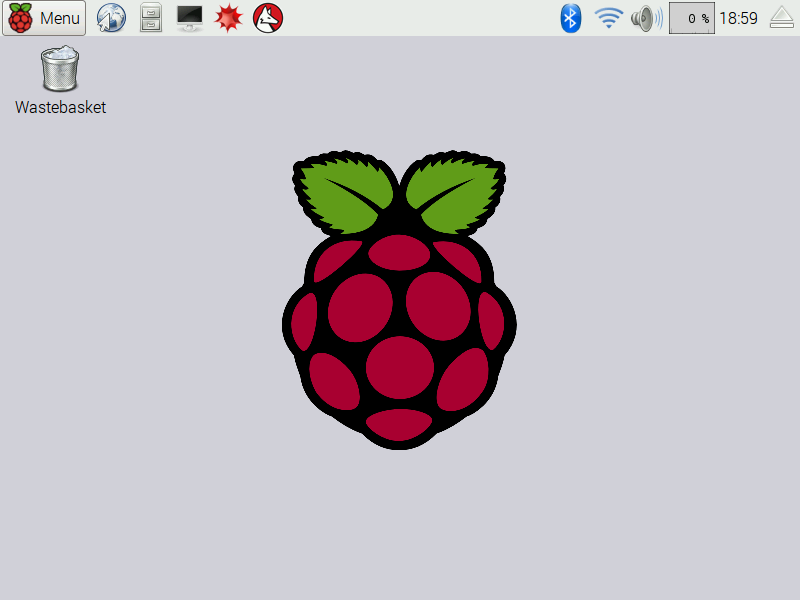Viewport: 800px width, 600px height.
Task: Click the CPU usage monitor showing 0 %
Action: tap(692, 18)
